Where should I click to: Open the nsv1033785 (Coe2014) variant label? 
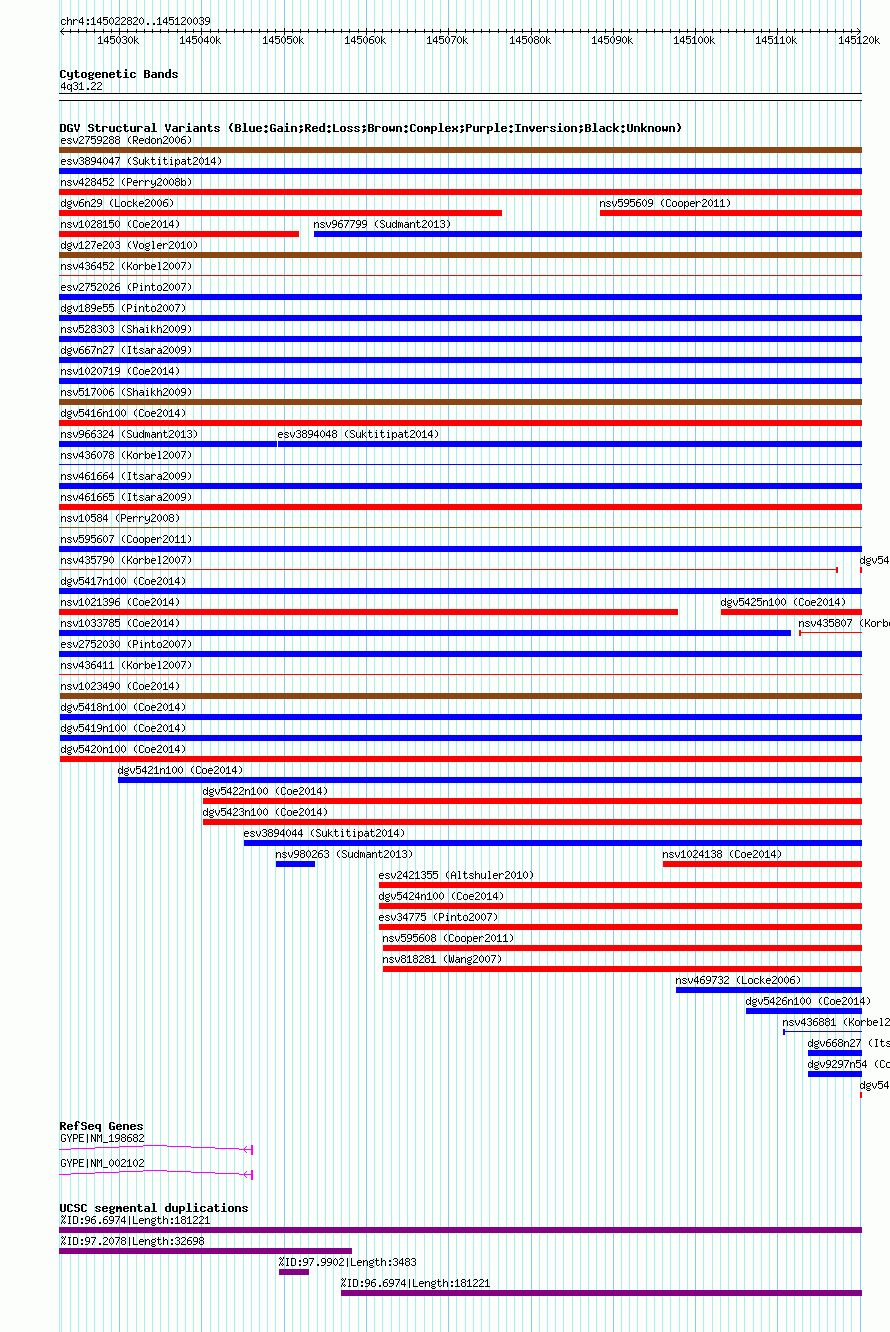120,623
